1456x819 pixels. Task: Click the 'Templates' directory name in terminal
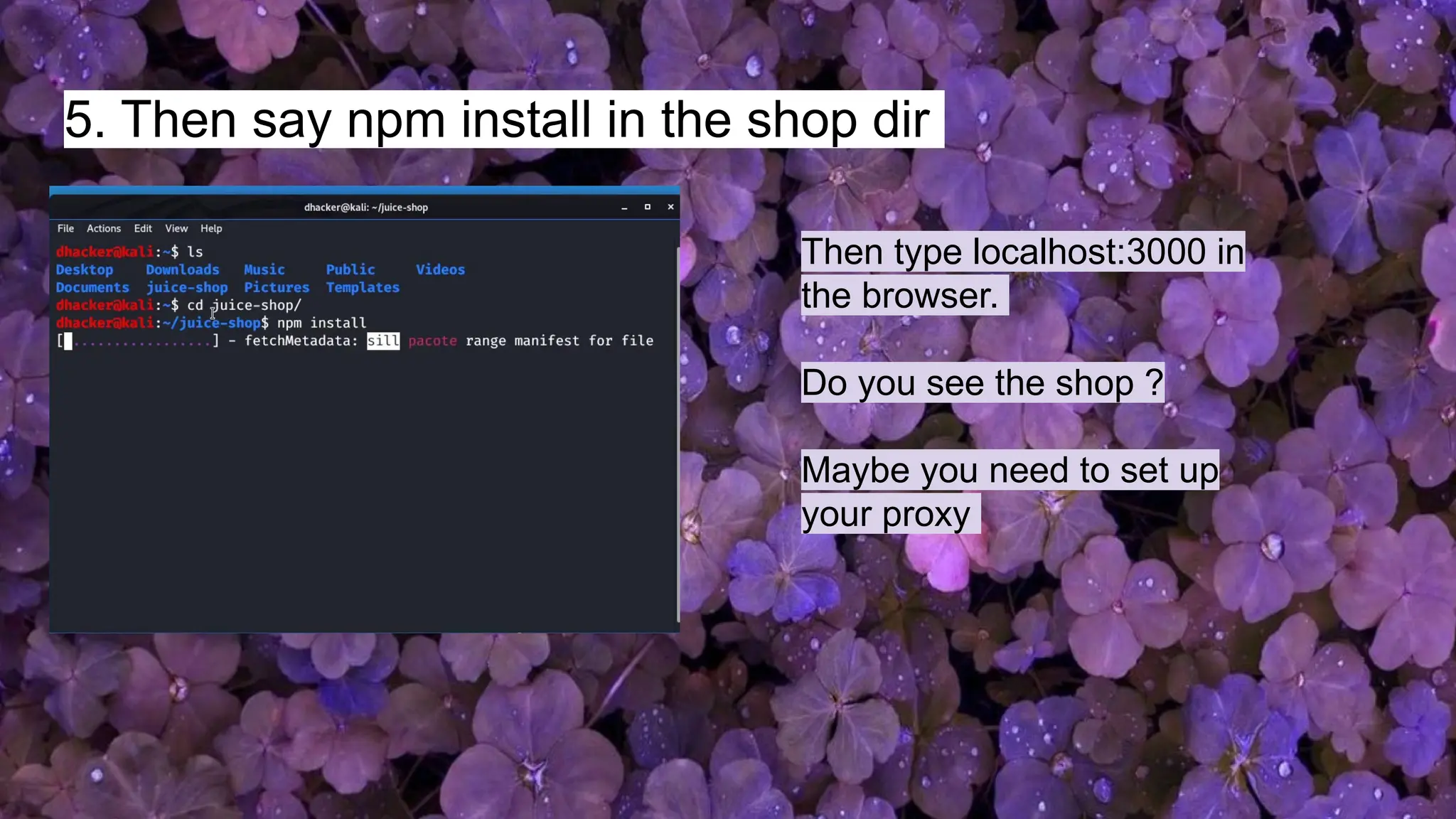click(x=363, y=287)
